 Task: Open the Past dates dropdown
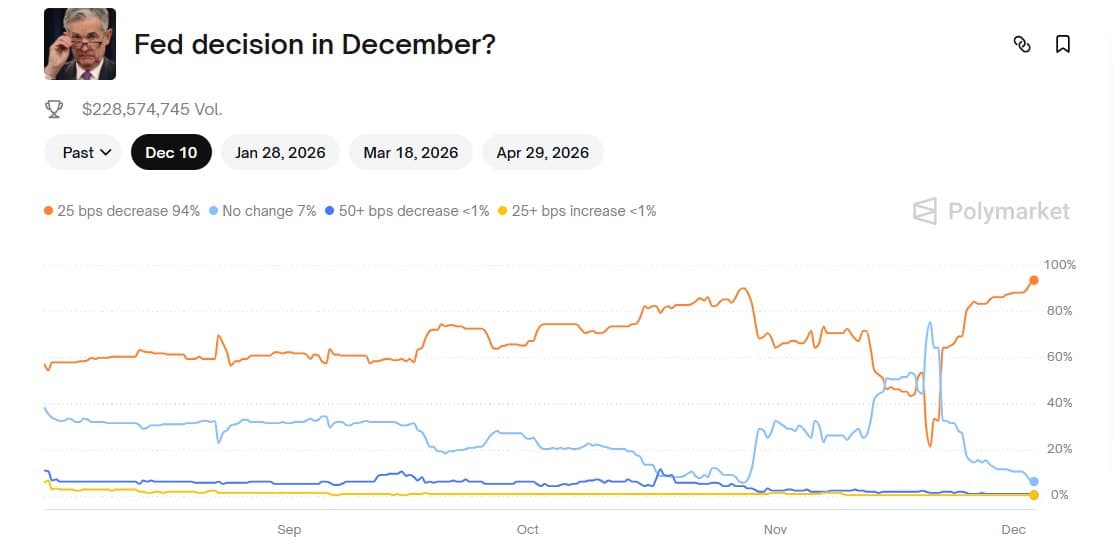click(83, 153)
